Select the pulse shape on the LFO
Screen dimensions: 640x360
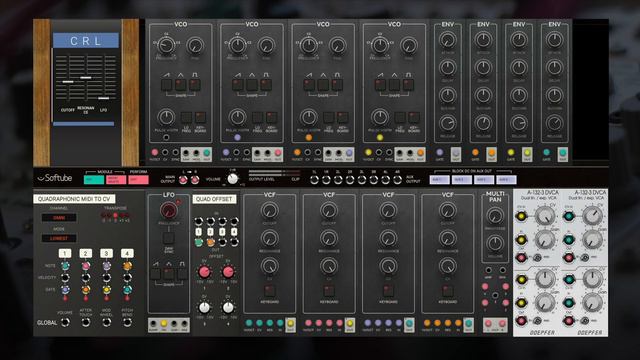[x=182, y=273]
